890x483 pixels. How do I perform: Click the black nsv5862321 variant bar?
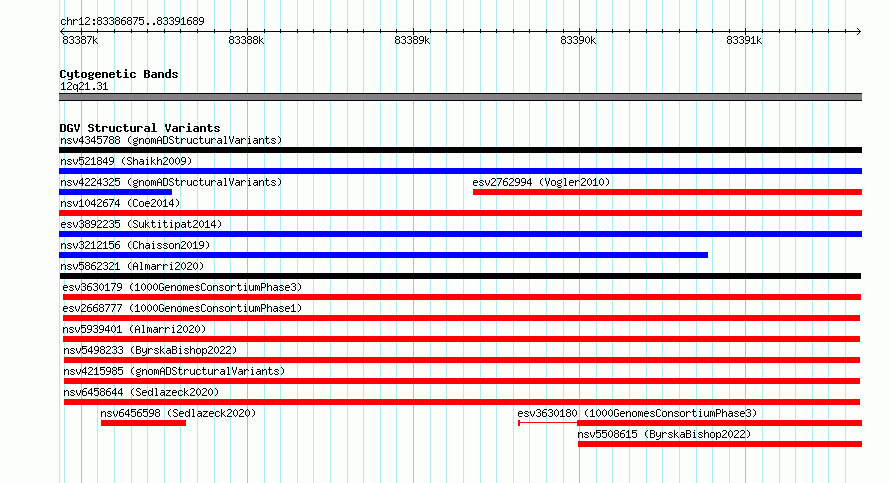click(x=460, y=276)
